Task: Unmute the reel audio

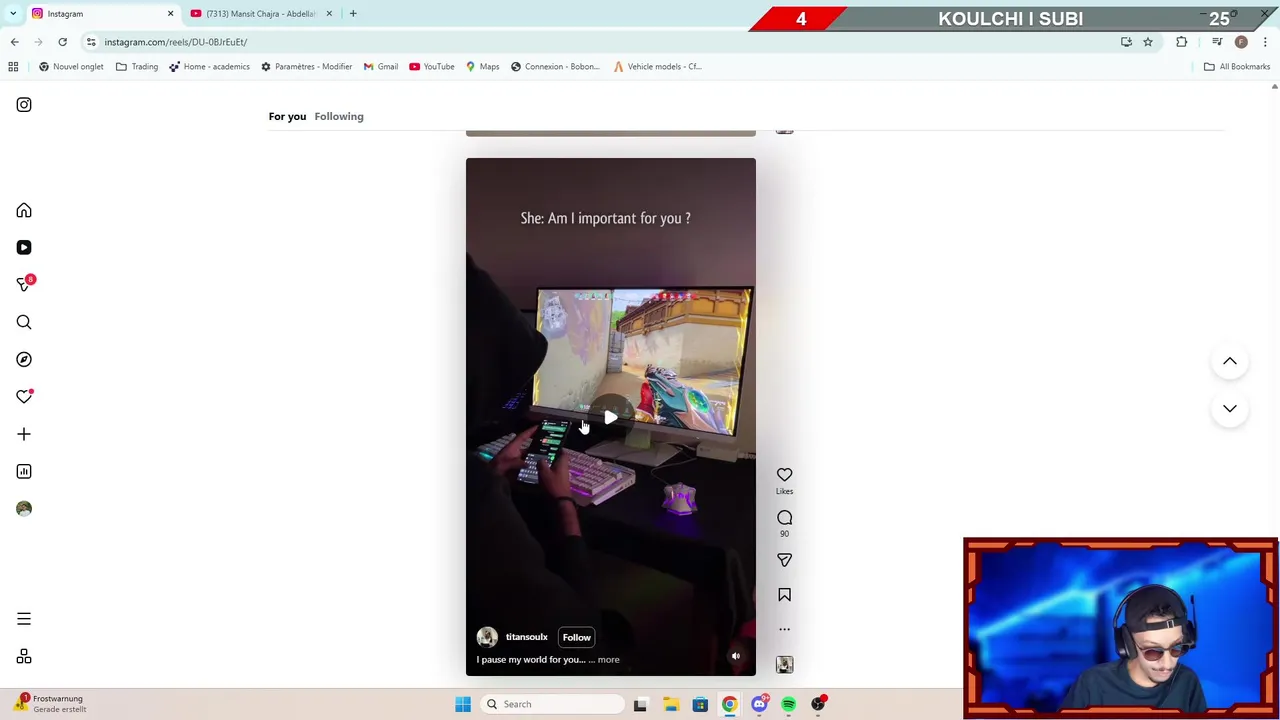Action: [735, 656]
